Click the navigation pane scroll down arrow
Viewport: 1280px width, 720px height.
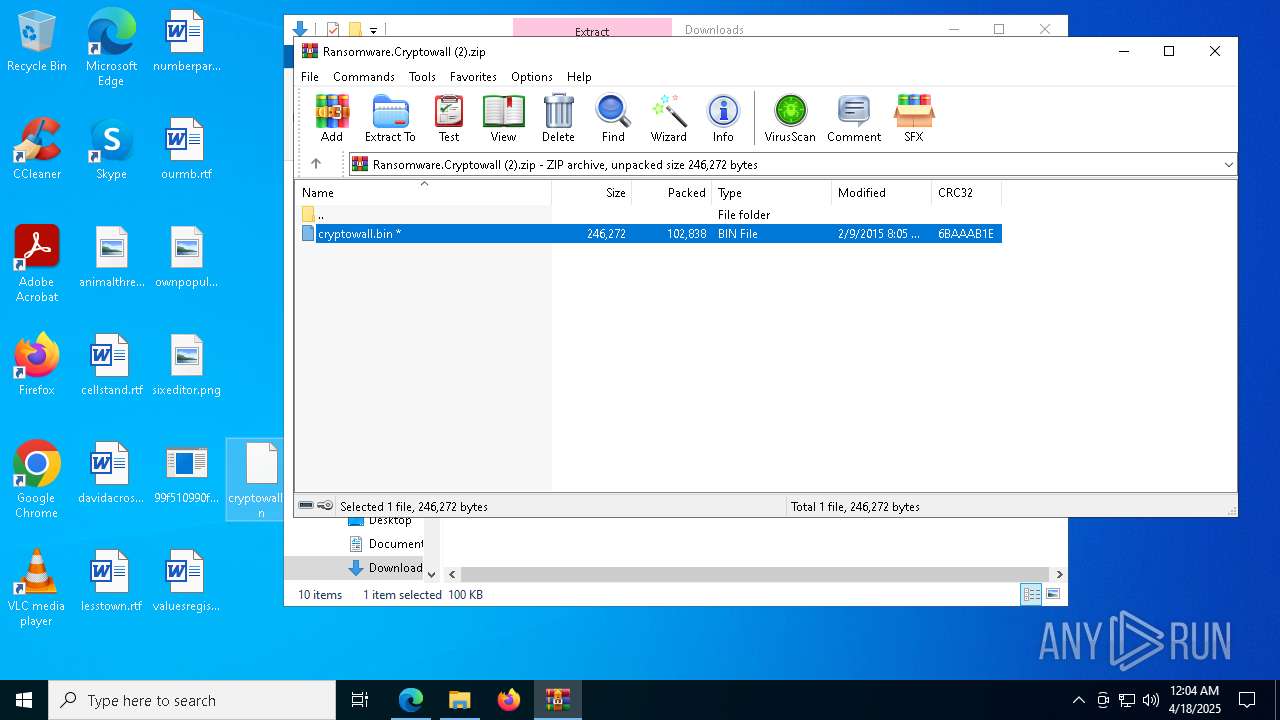coord(431,574)
